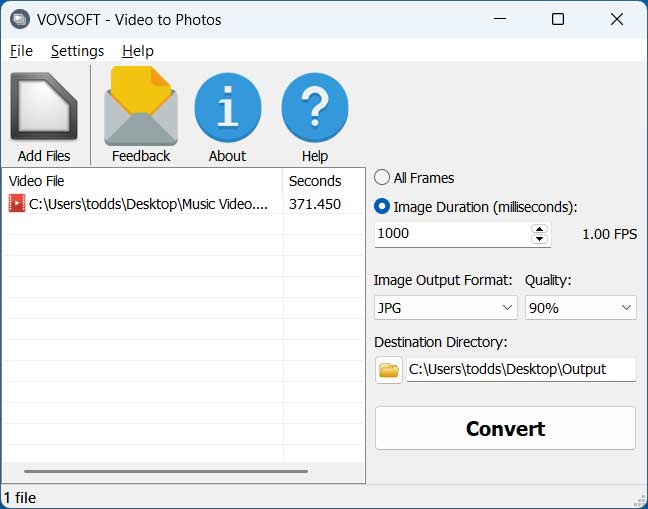Open the Image Output Format JPG dropdown

[x=446, y=308]
